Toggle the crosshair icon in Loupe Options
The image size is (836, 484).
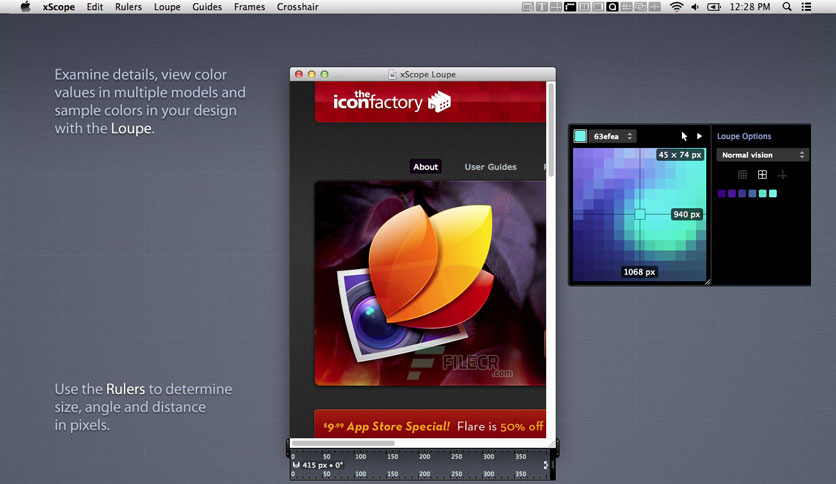point(782,174)
